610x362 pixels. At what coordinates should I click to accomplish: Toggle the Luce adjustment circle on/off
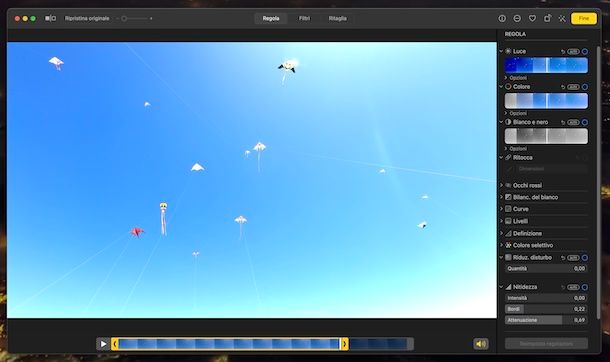tap(585, 51)
